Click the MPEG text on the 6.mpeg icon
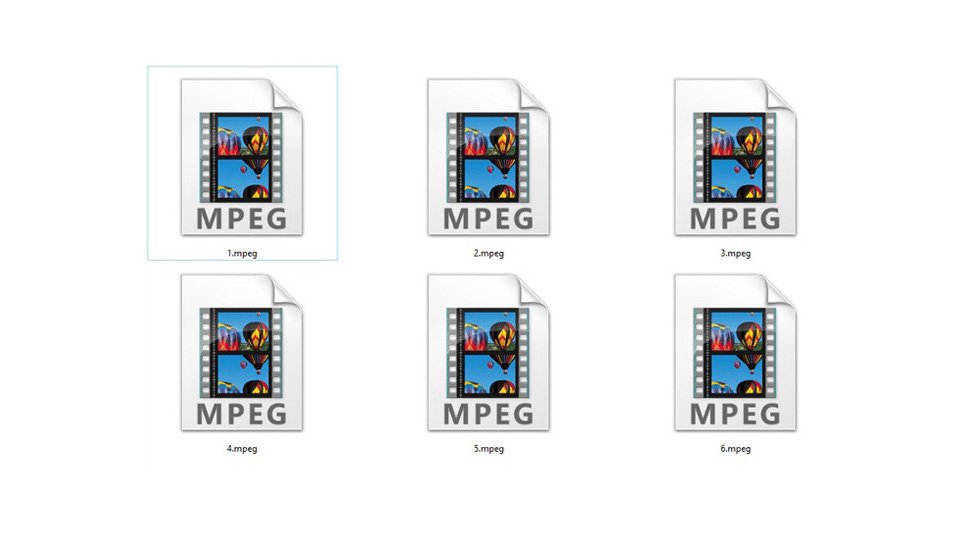 tap(735, 413)
